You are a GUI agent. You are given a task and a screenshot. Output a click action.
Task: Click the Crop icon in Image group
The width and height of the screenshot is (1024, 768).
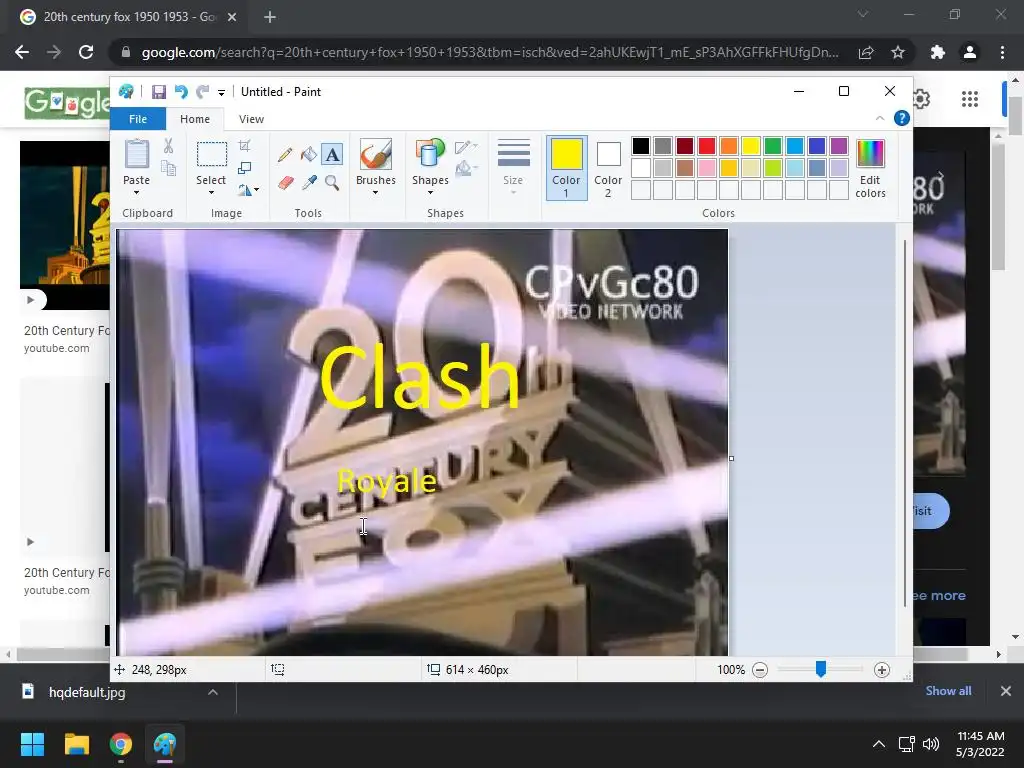(244, 146)
